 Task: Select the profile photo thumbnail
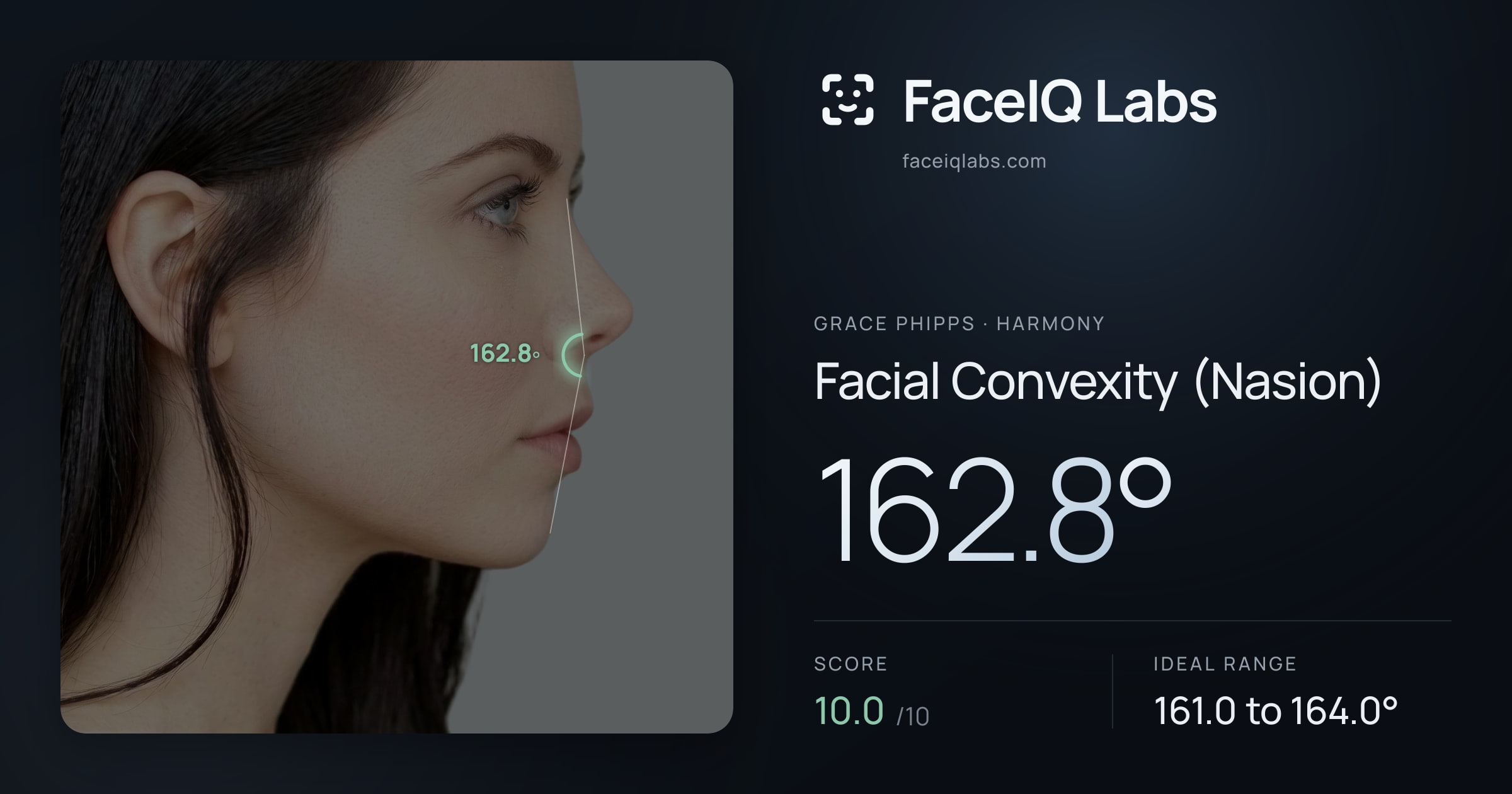point(396,396)
